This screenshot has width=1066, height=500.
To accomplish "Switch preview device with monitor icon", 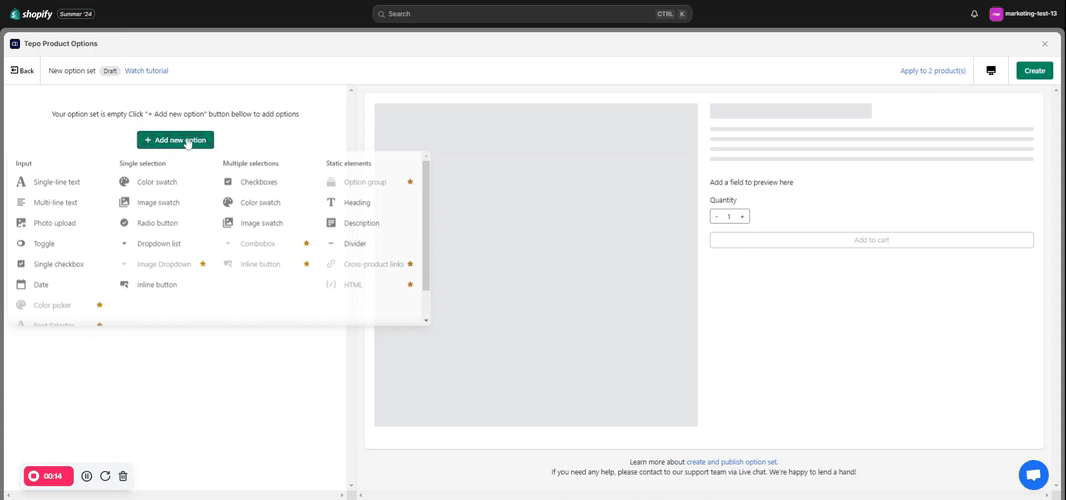I will click(x=991, y=71).
